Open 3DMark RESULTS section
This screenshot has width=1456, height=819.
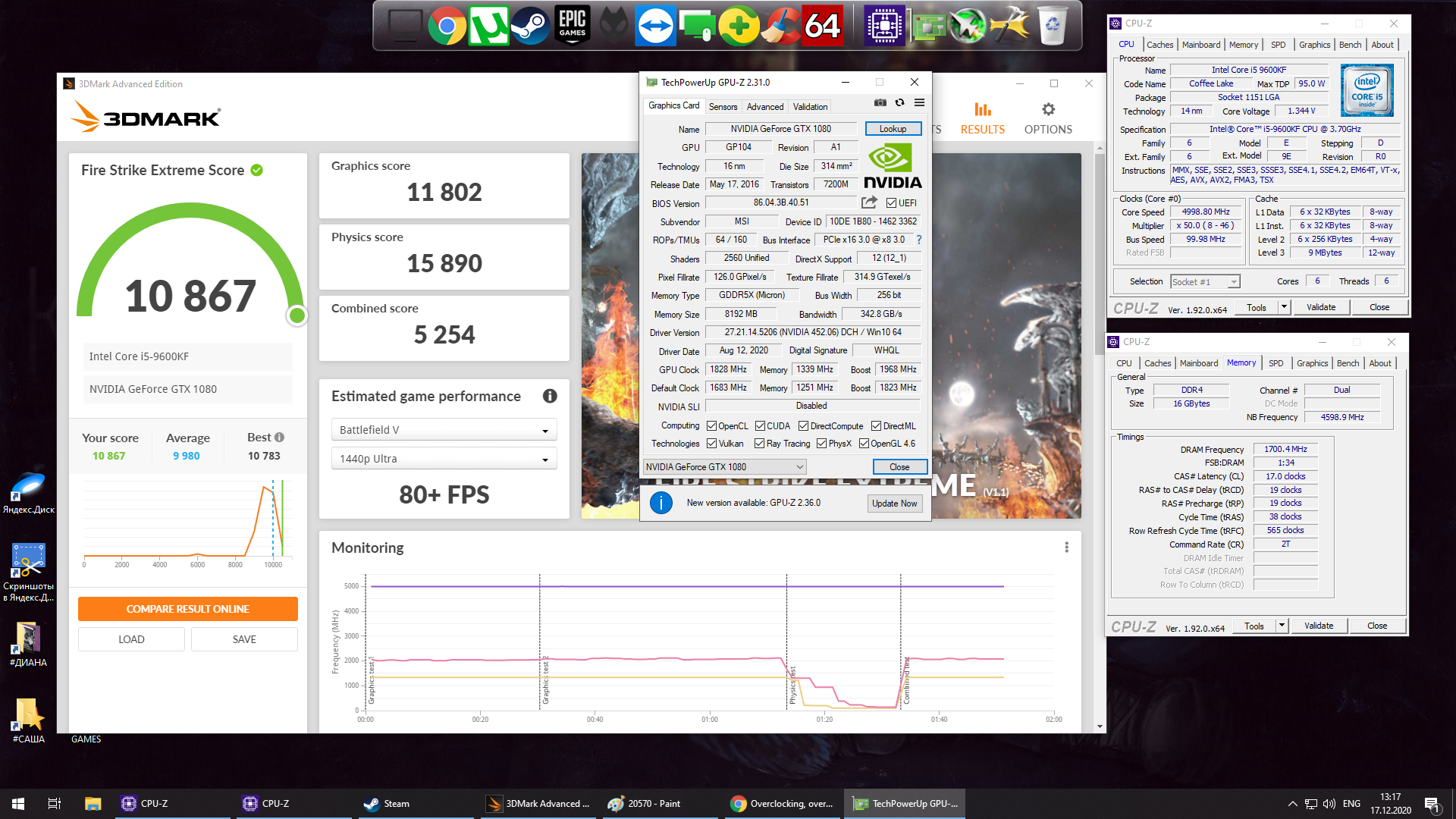point(983,119)
